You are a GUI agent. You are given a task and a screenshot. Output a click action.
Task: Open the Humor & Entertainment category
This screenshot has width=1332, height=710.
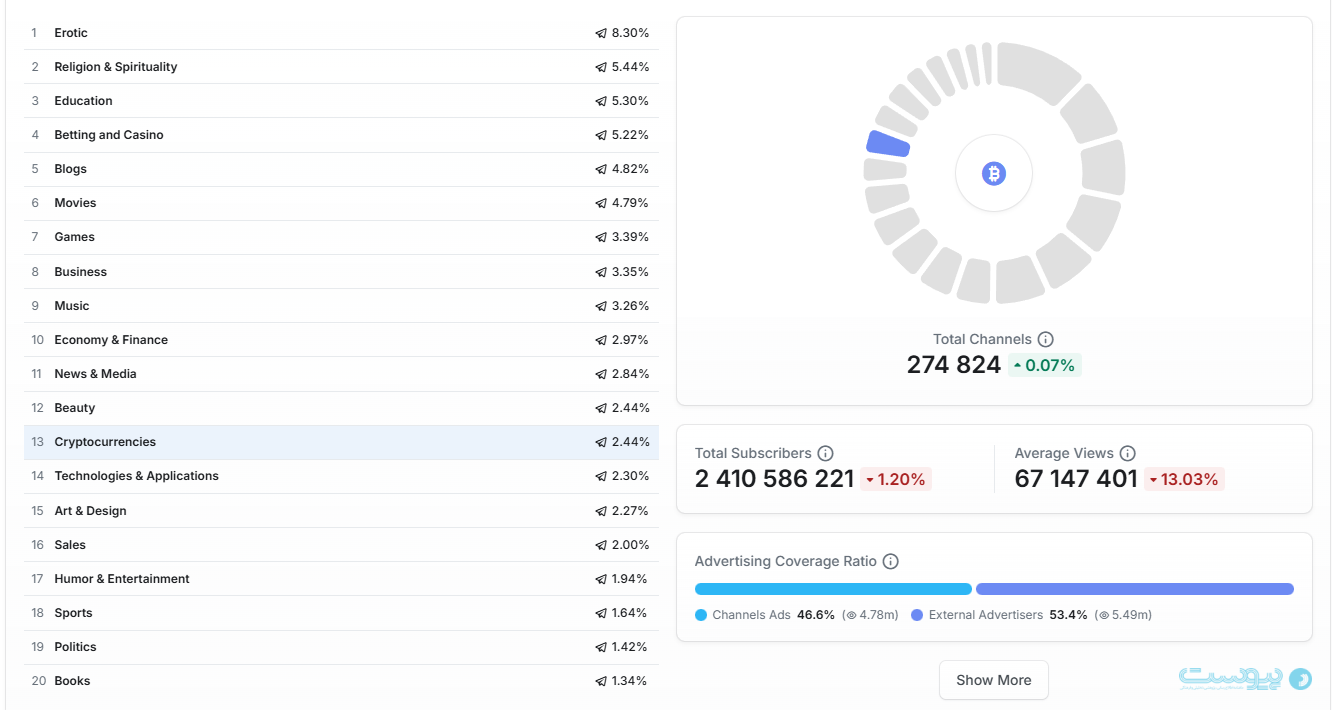point(122,579)
